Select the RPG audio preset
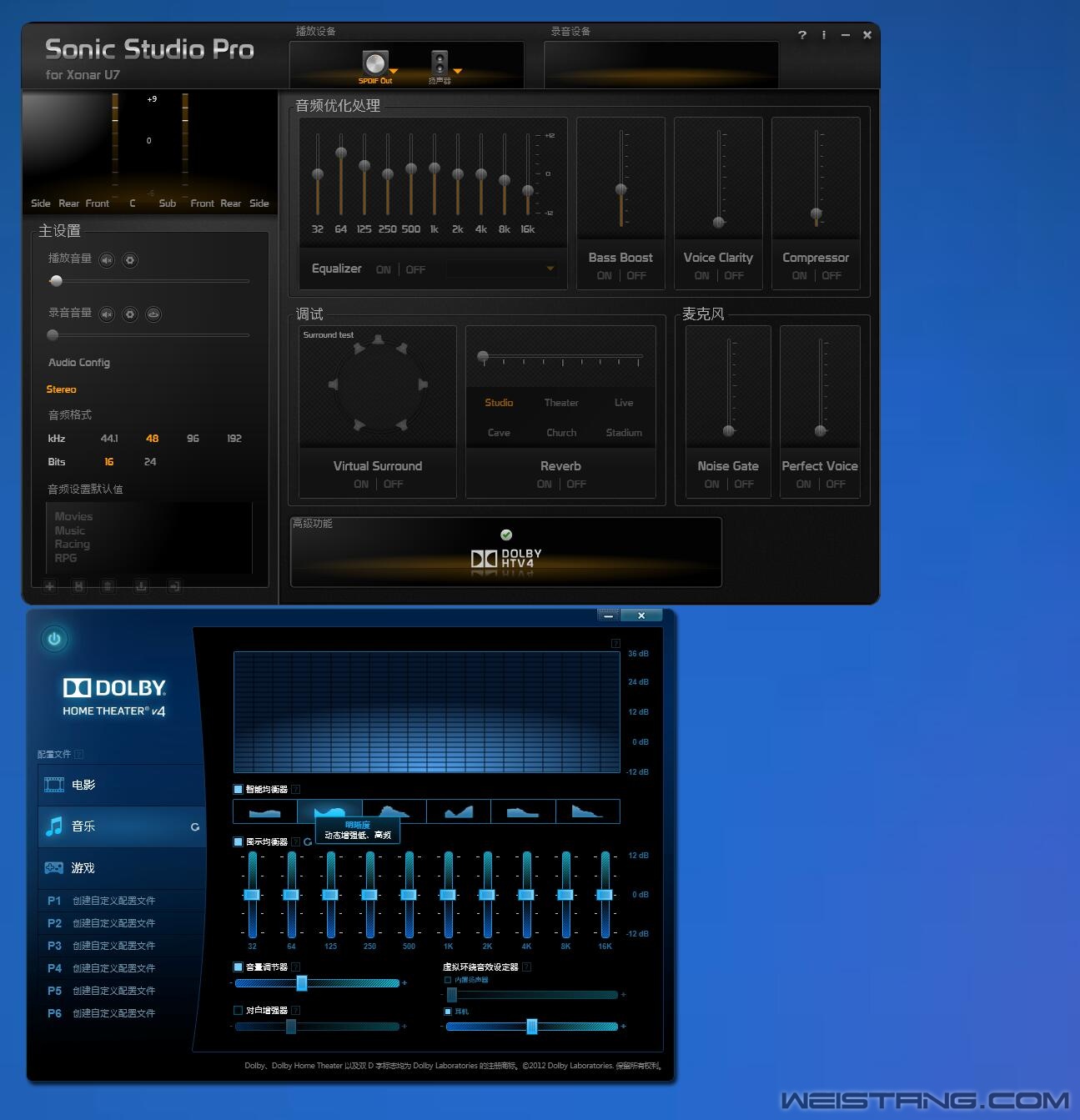The width and height of the screenshot is (1080, 1120). point(65,558)
